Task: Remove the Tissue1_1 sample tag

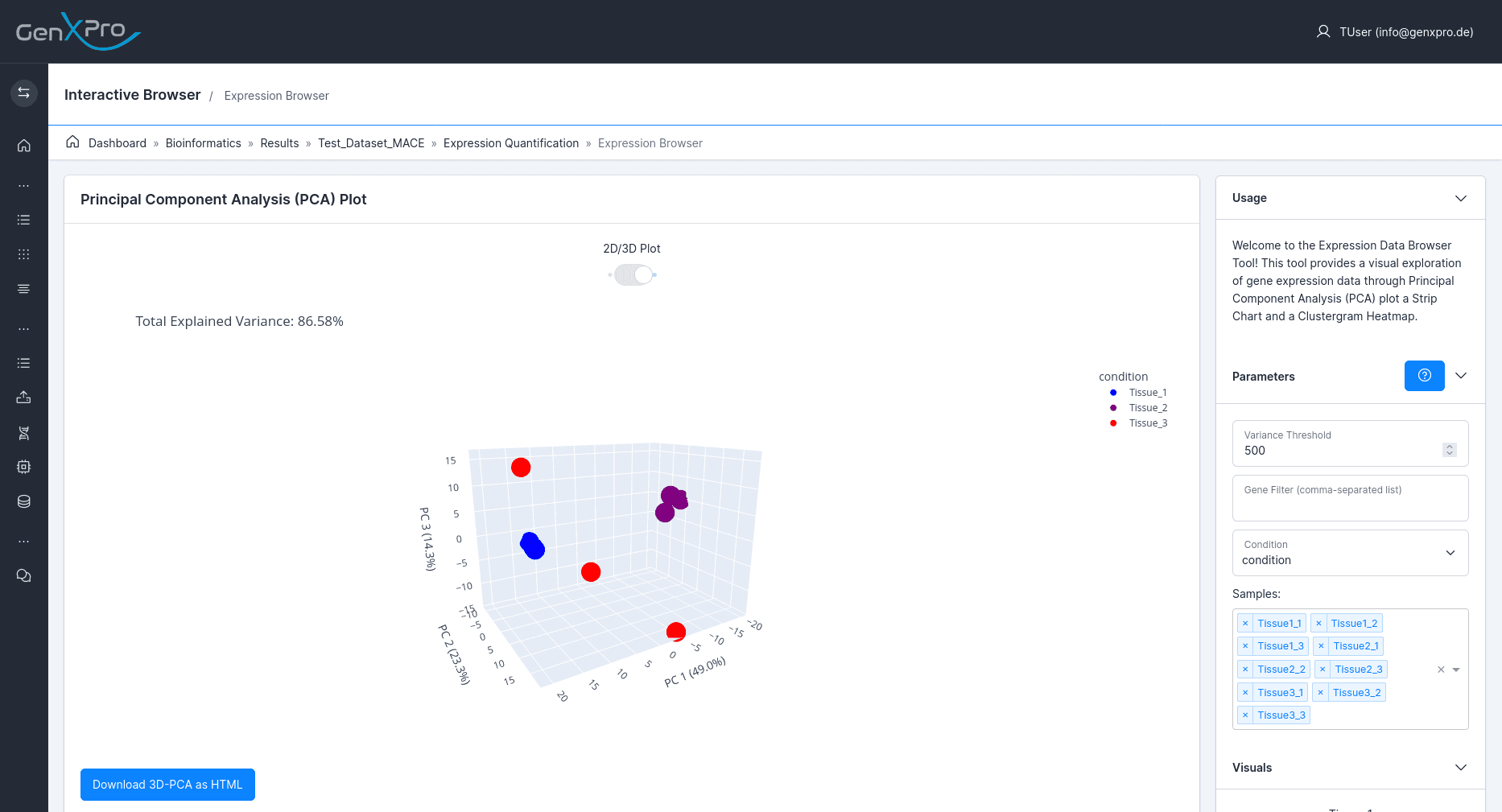Action: [x=1245, y=624]
